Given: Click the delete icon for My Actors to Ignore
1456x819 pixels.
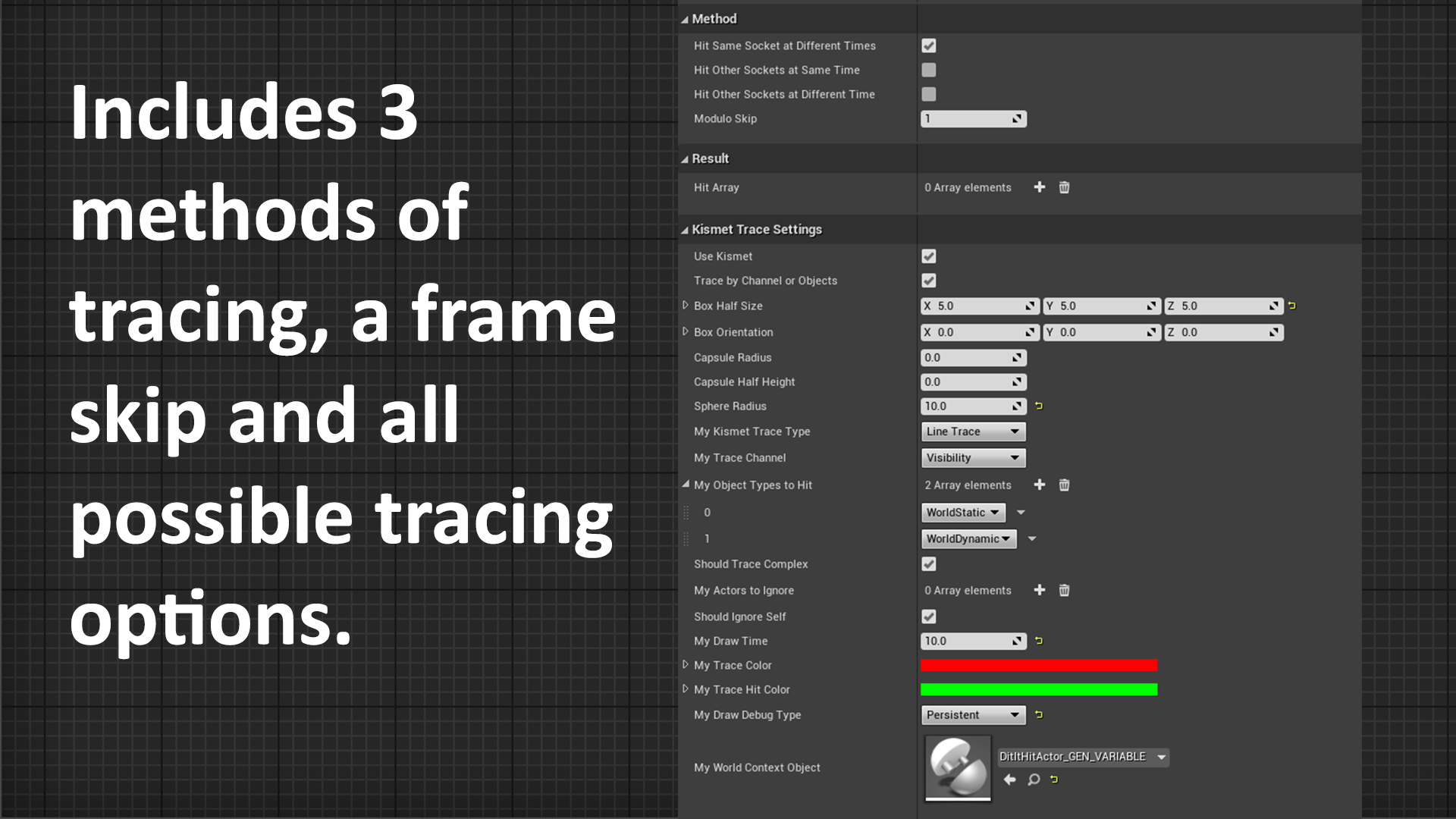Looking at the screenshot, I should point(1064,590).
